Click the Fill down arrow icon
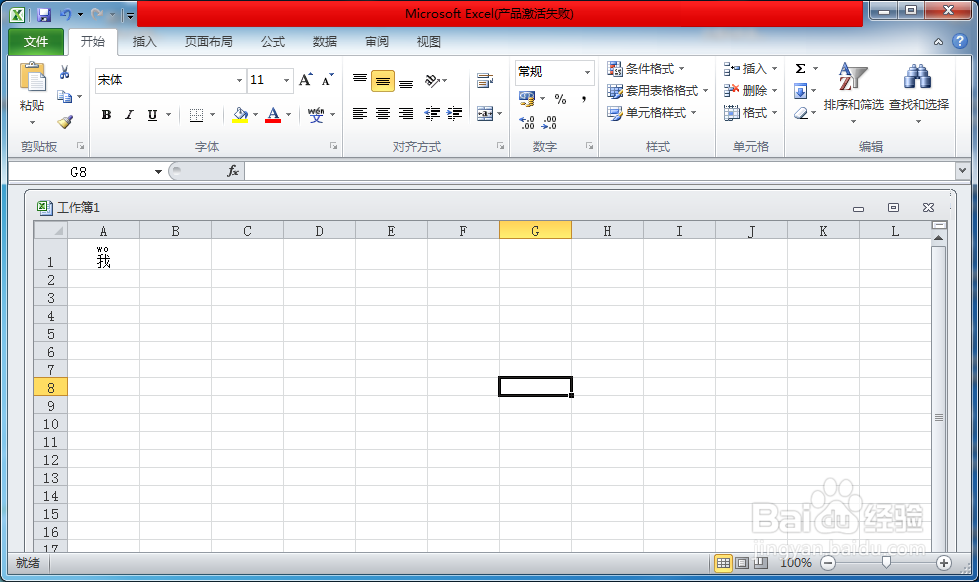 click(x=800, y=91)
